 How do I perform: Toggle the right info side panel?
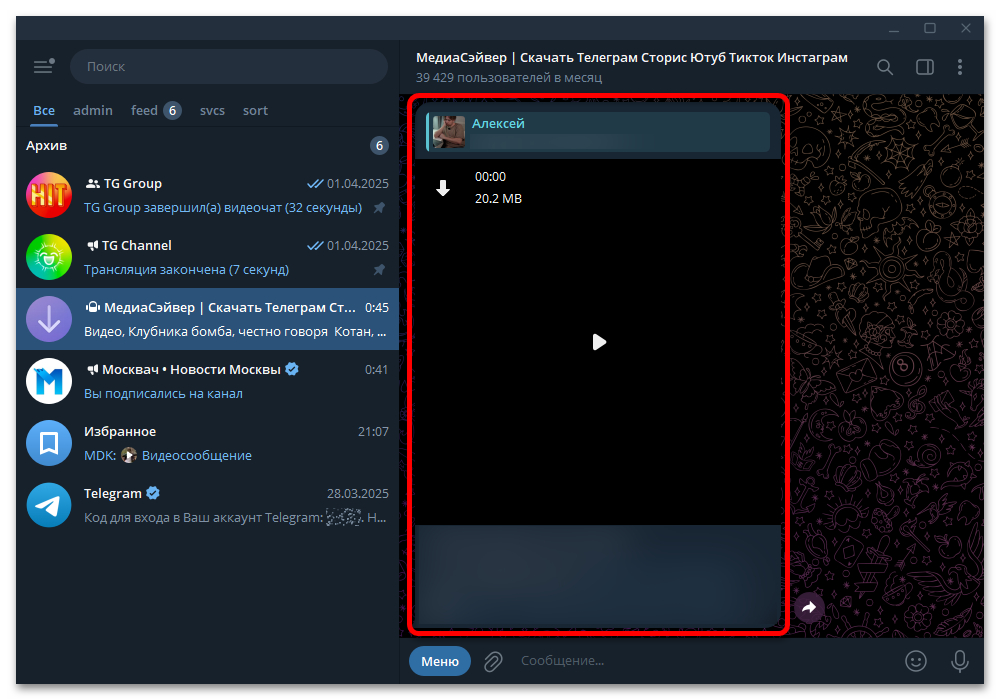[x=925, y=67]
